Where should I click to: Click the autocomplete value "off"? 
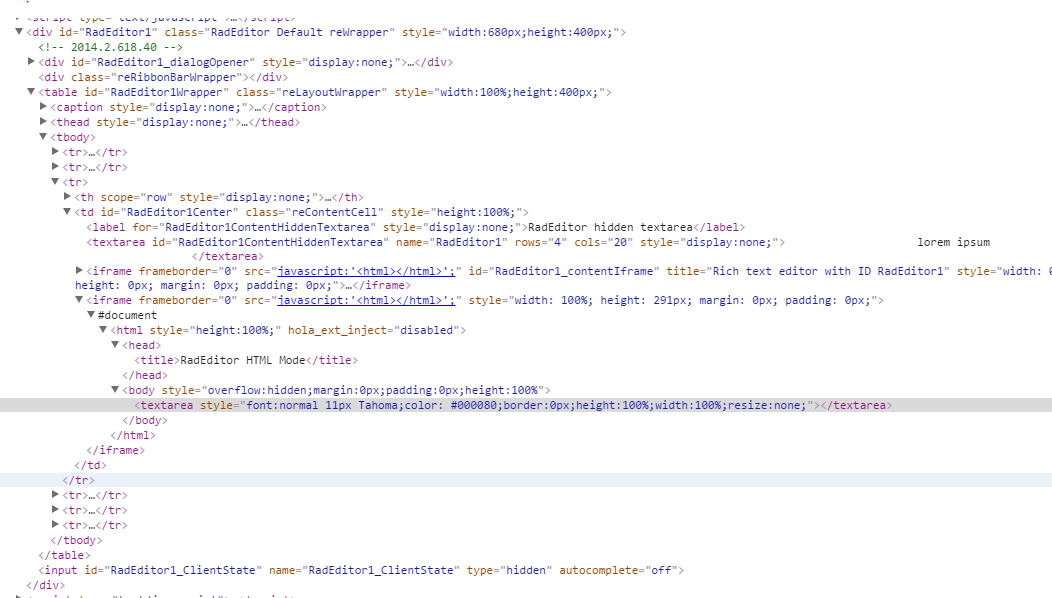click(661, 570)
